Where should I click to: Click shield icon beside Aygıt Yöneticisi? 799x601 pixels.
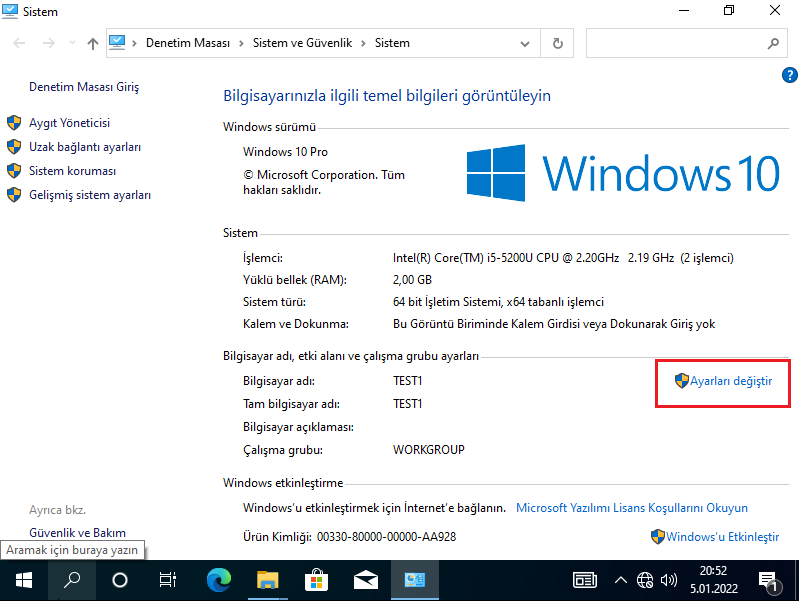14,123
